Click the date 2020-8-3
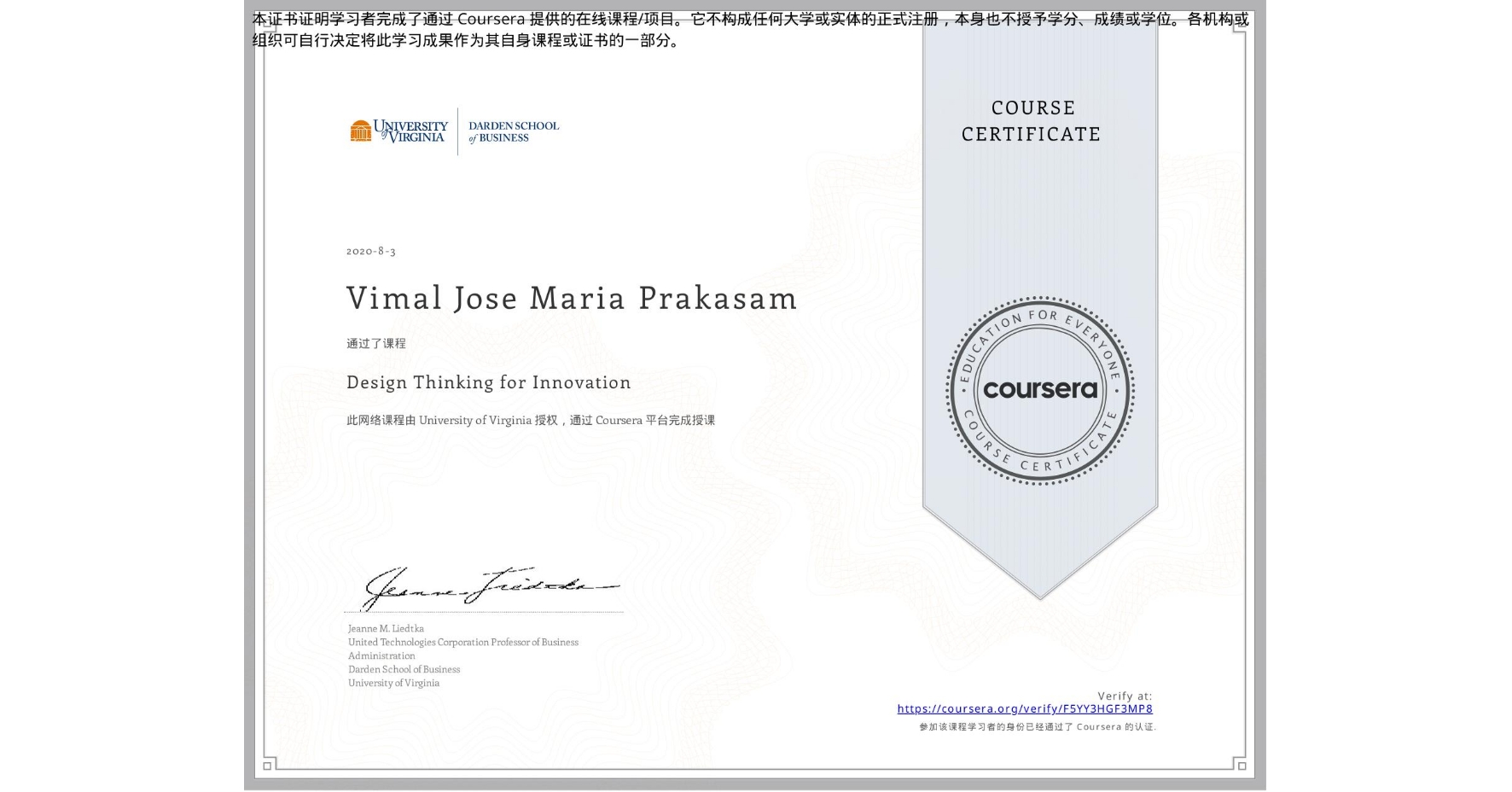 371,251
